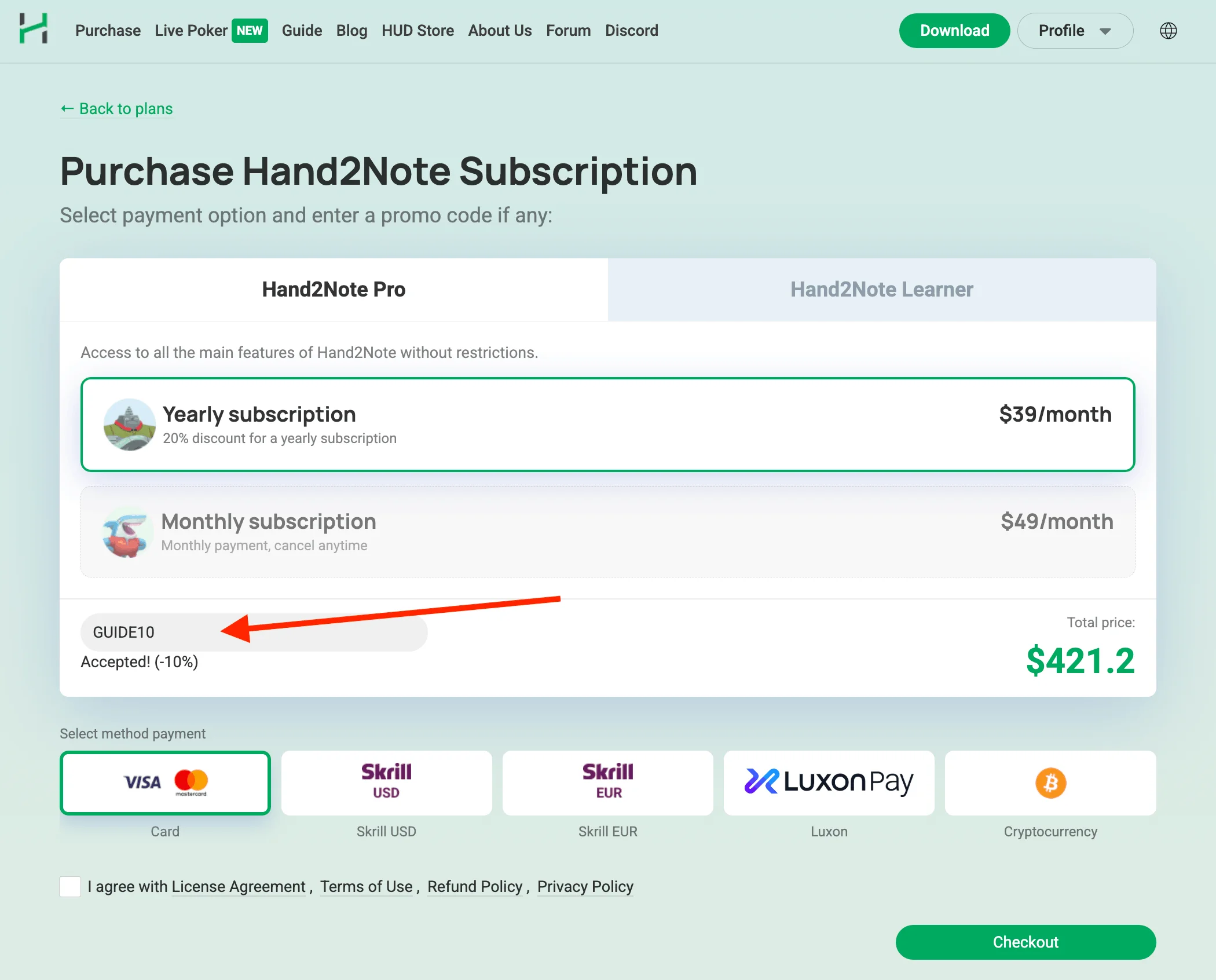1216x980 pixels.
Task: Expand the Profile menu chevron
Action: tap(1105, 31)
